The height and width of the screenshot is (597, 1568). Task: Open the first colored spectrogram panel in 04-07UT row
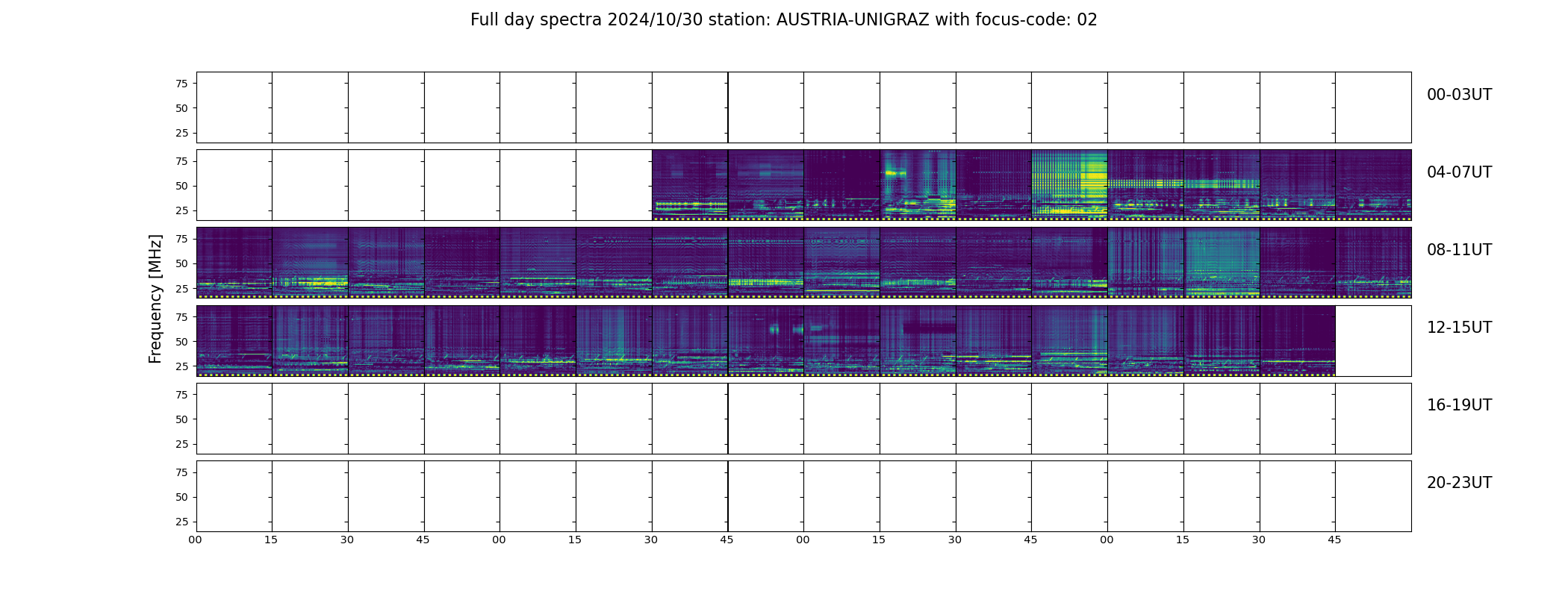690,185
